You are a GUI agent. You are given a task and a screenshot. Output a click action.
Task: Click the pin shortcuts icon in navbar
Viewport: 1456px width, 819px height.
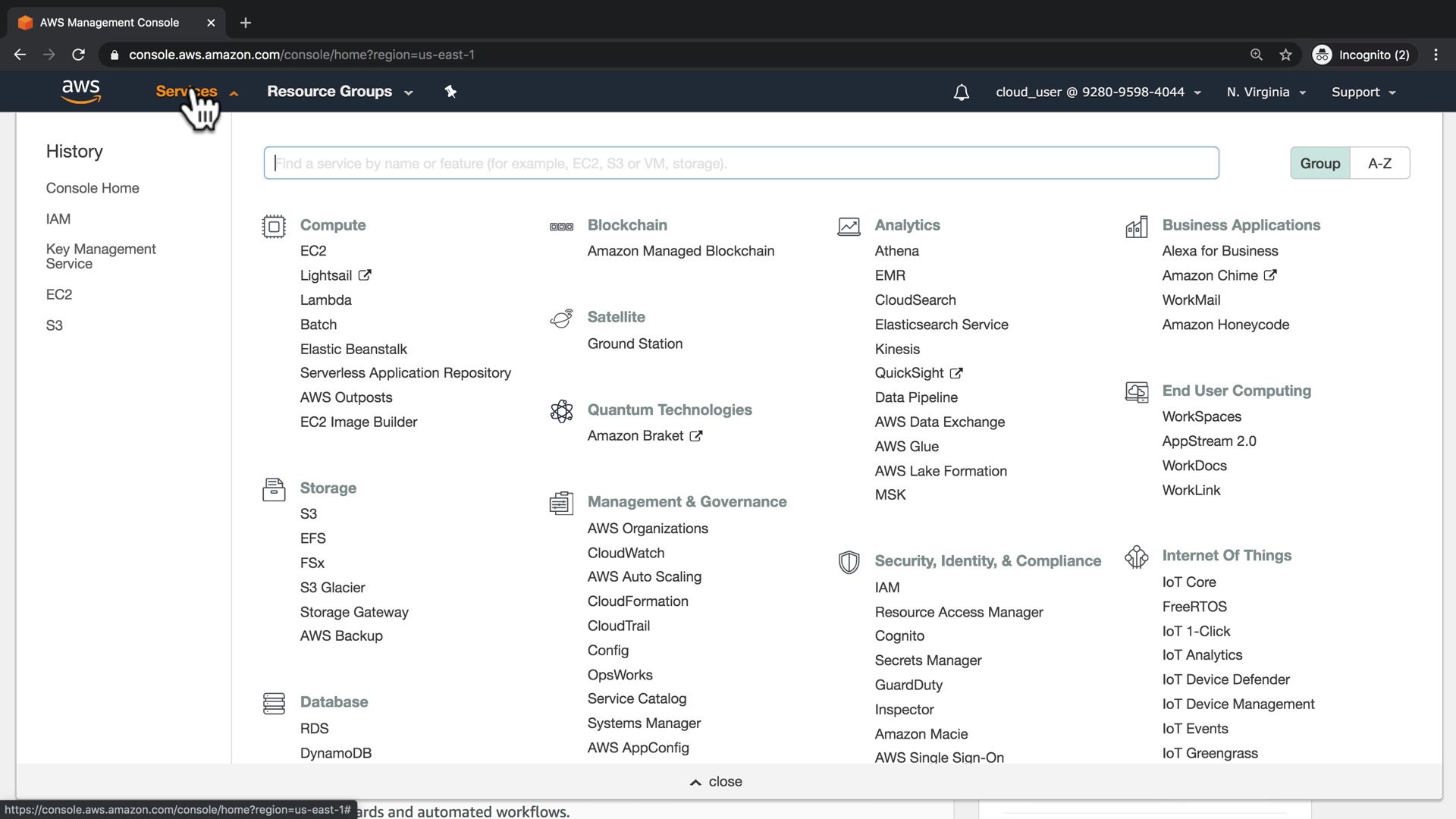click(x=450, y=92)
